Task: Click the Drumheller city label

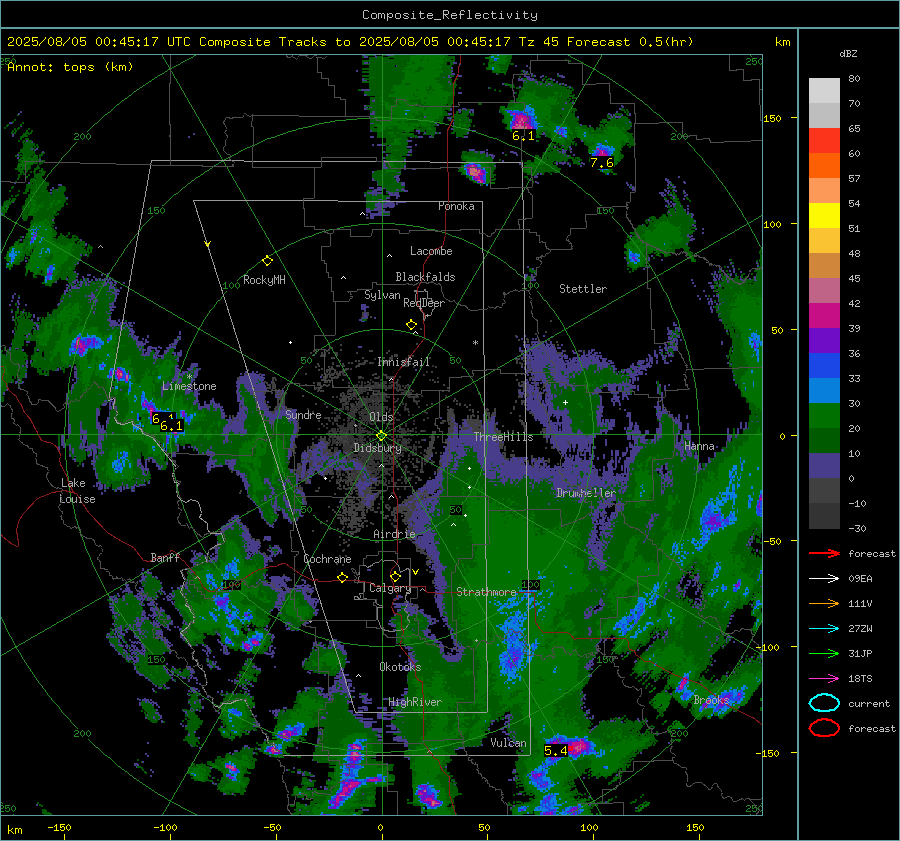Action: (x=586, y=493)
